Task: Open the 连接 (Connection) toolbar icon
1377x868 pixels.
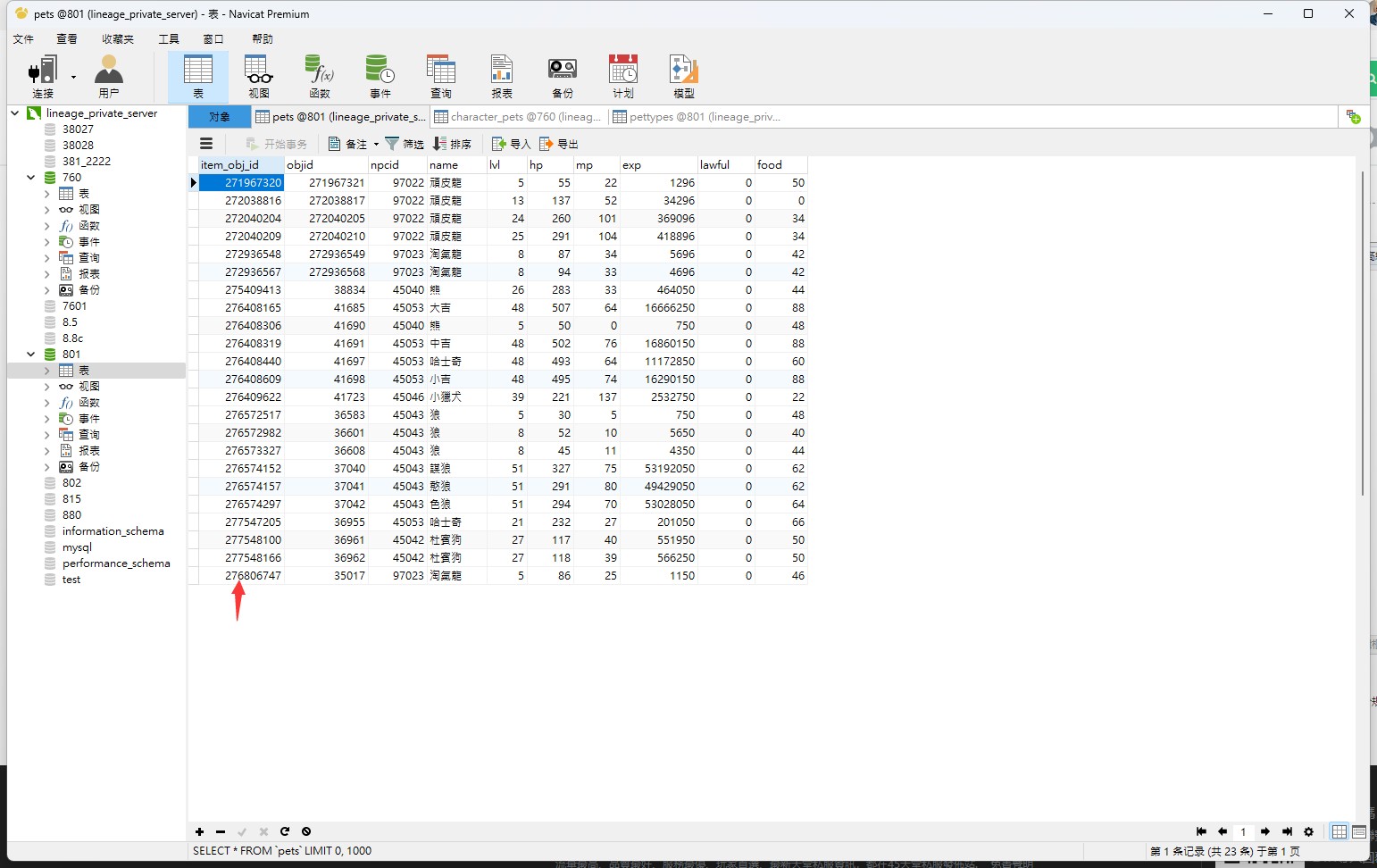Action: [43, 76]
